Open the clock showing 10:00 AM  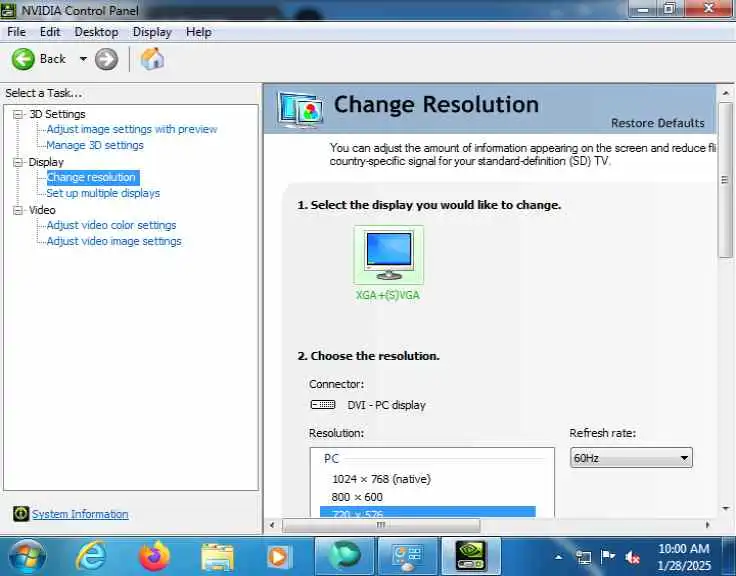[x=684, y=557]
